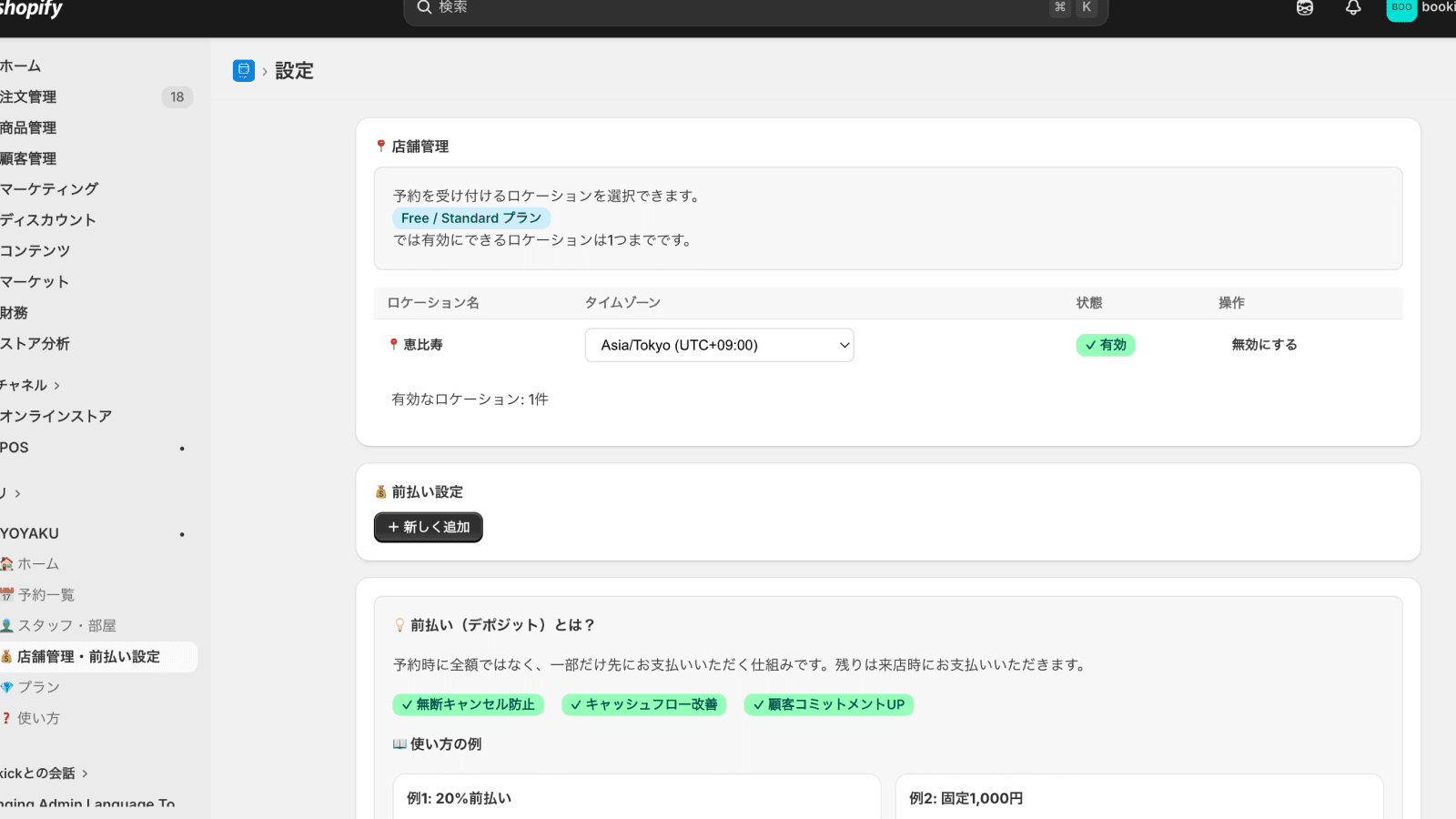This screenshot has width=1456, height=819.
Task: Open notifications via the bell icon
Action: point(1353,7)
